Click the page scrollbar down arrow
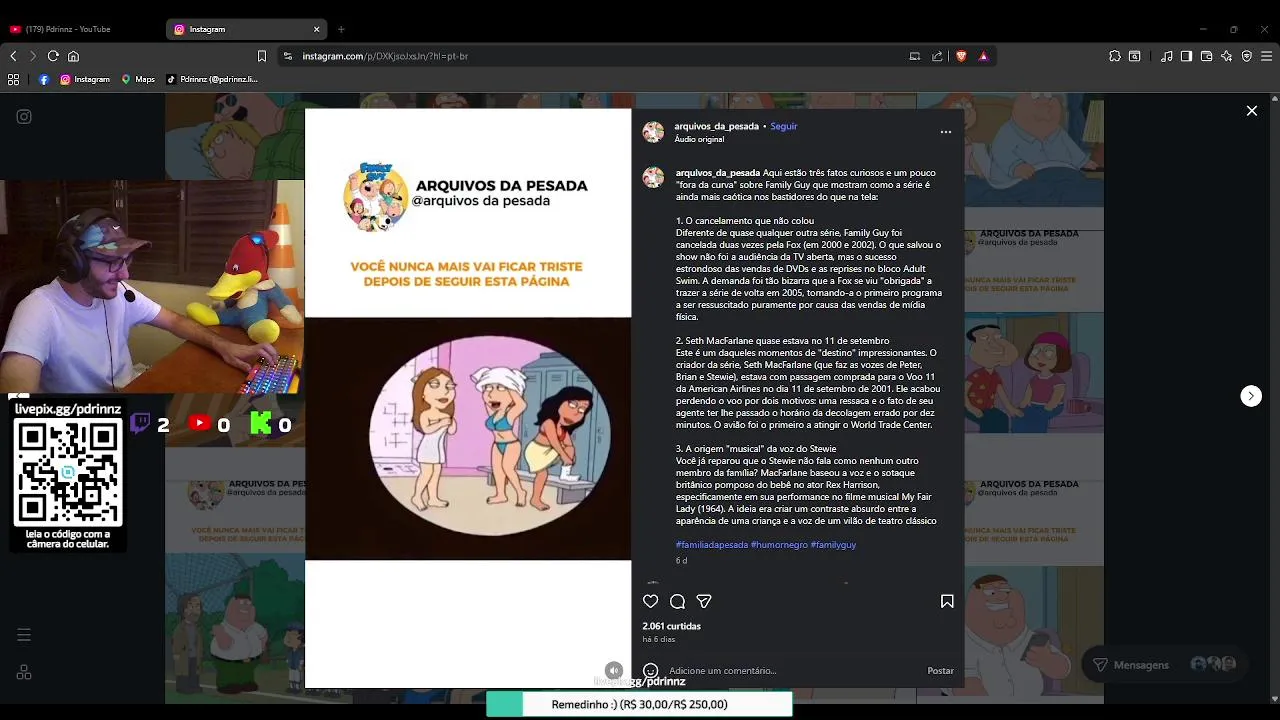 (1274, 699)
